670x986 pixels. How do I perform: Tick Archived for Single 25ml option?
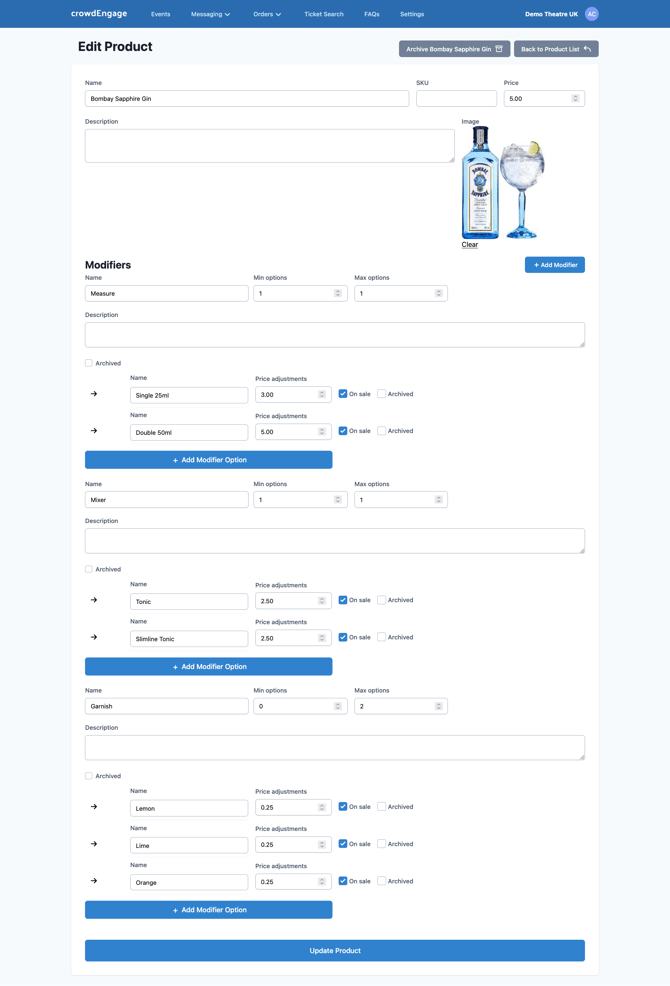pos(381,394)
